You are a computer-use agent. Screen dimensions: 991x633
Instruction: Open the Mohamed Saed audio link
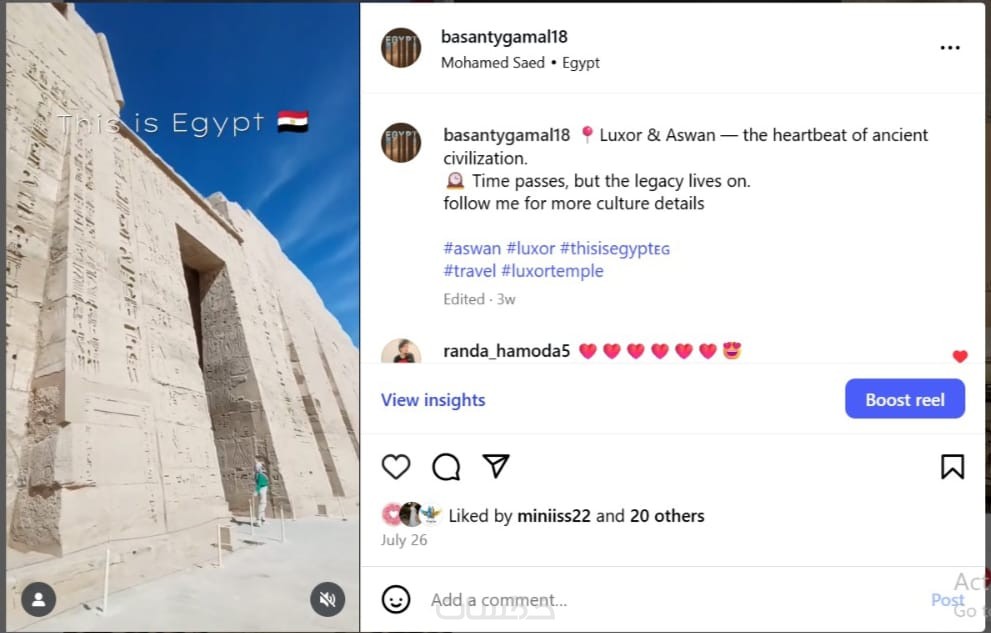pos(492,63)
